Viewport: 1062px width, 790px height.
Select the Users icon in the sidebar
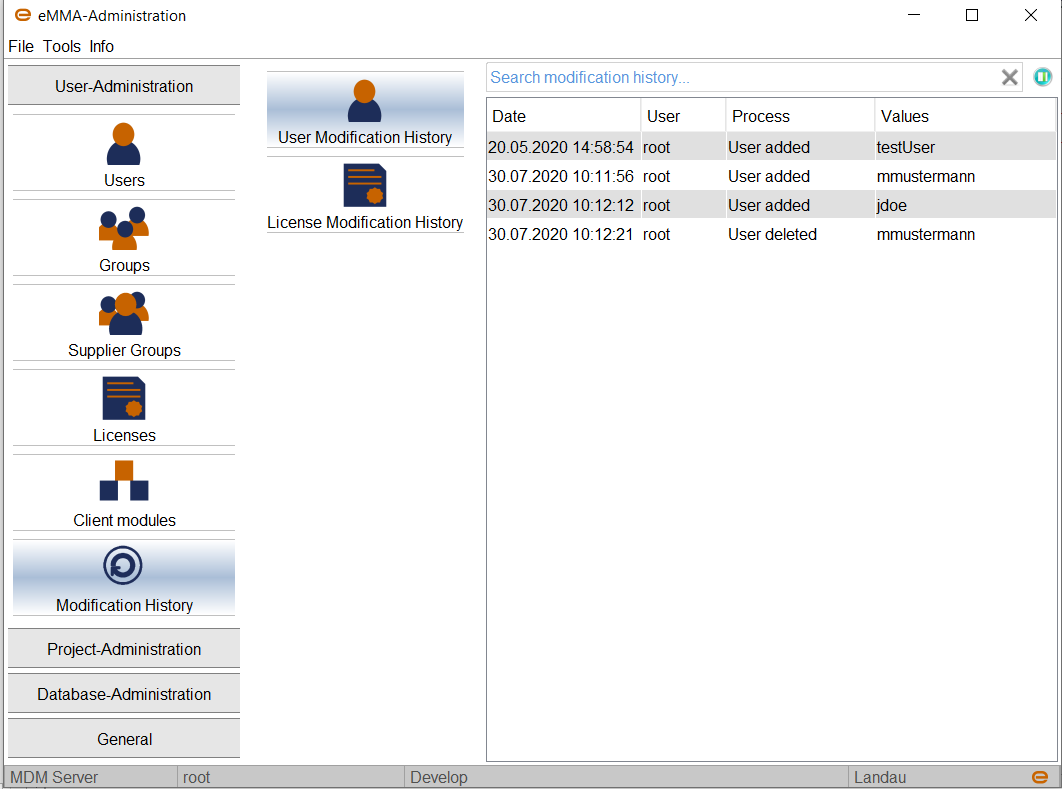tap(124, 152)
